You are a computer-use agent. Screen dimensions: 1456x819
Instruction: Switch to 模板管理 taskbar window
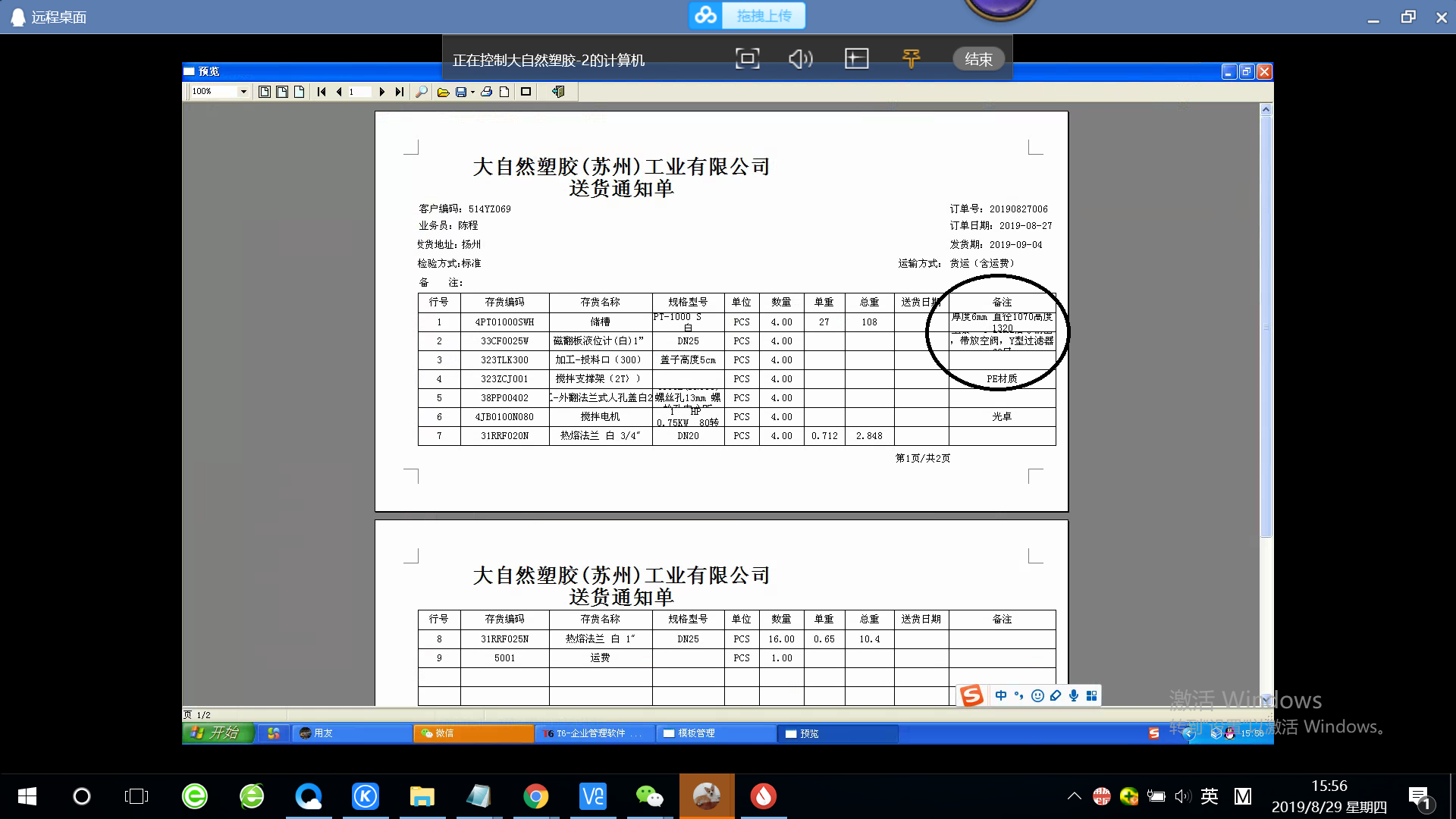pyautogui.click(x=716, y=733)
